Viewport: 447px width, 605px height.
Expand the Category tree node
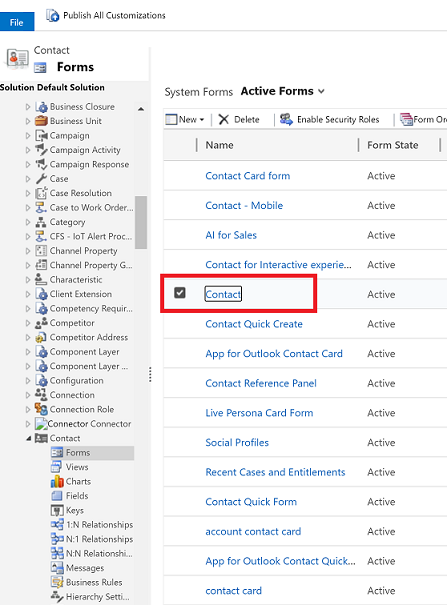28,222
